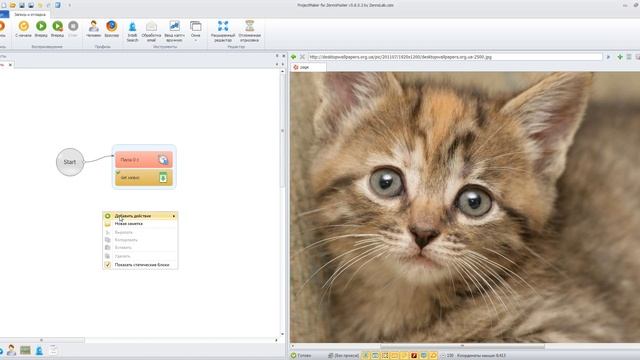Choose 'Новая заметка' in the context menu
This screenshot has height=360, width=640.
[x=140, y=224]
